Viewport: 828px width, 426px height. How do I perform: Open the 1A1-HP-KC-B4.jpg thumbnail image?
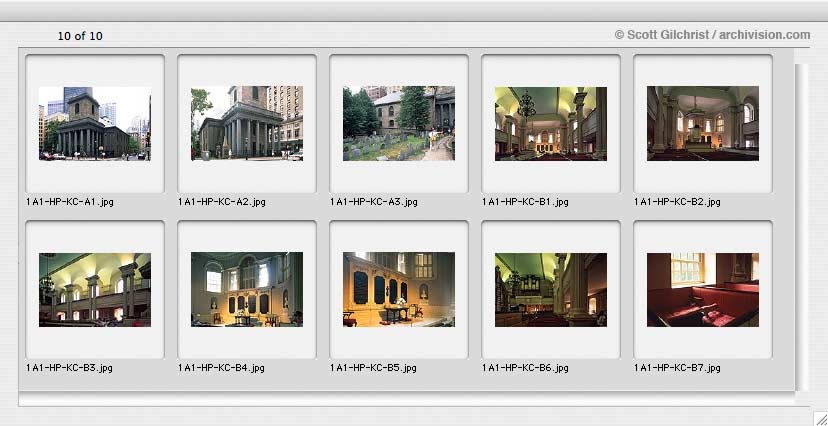click(247, 289)
